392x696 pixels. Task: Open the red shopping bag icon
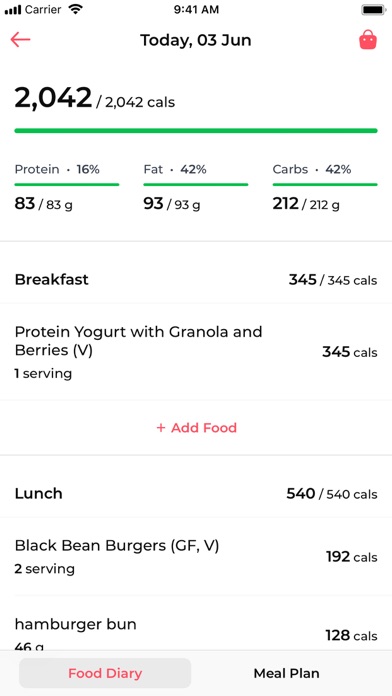(368, 40)
